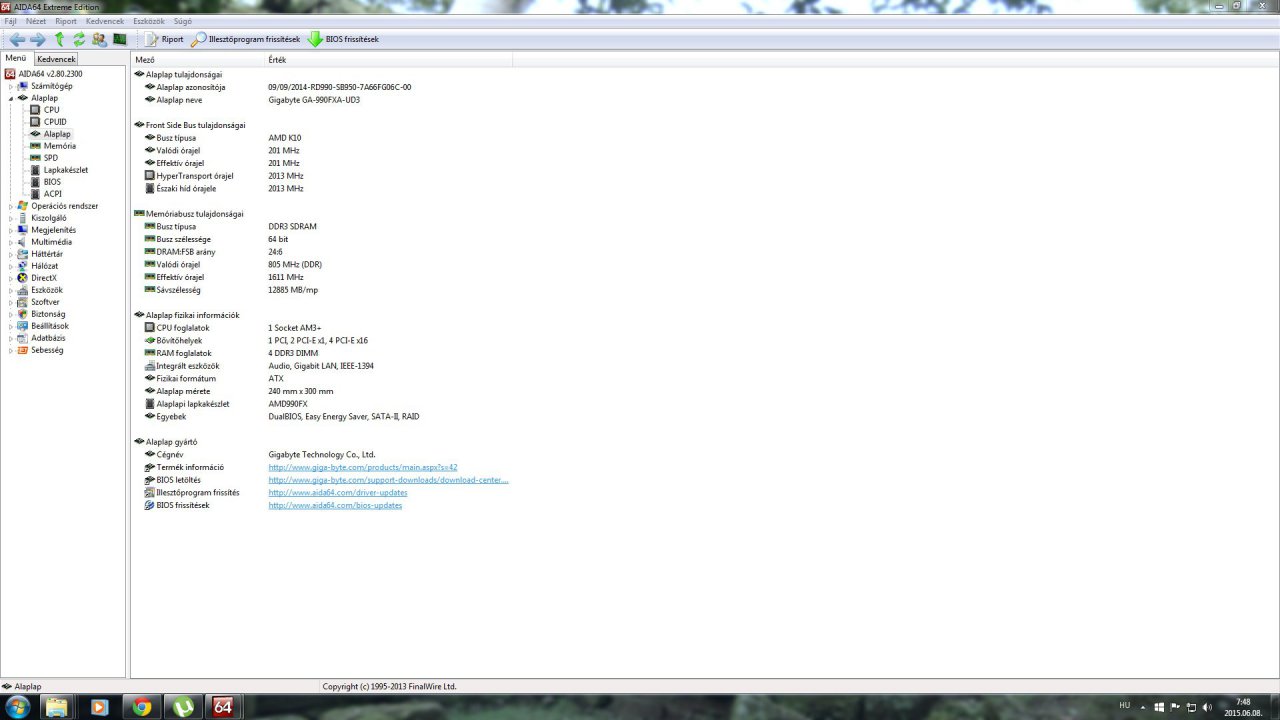Expand the Kiszolgáló node
Image resolution: width=1280 pixels, height=720 pixels.
pyautogui.click(x=11, y=218)
